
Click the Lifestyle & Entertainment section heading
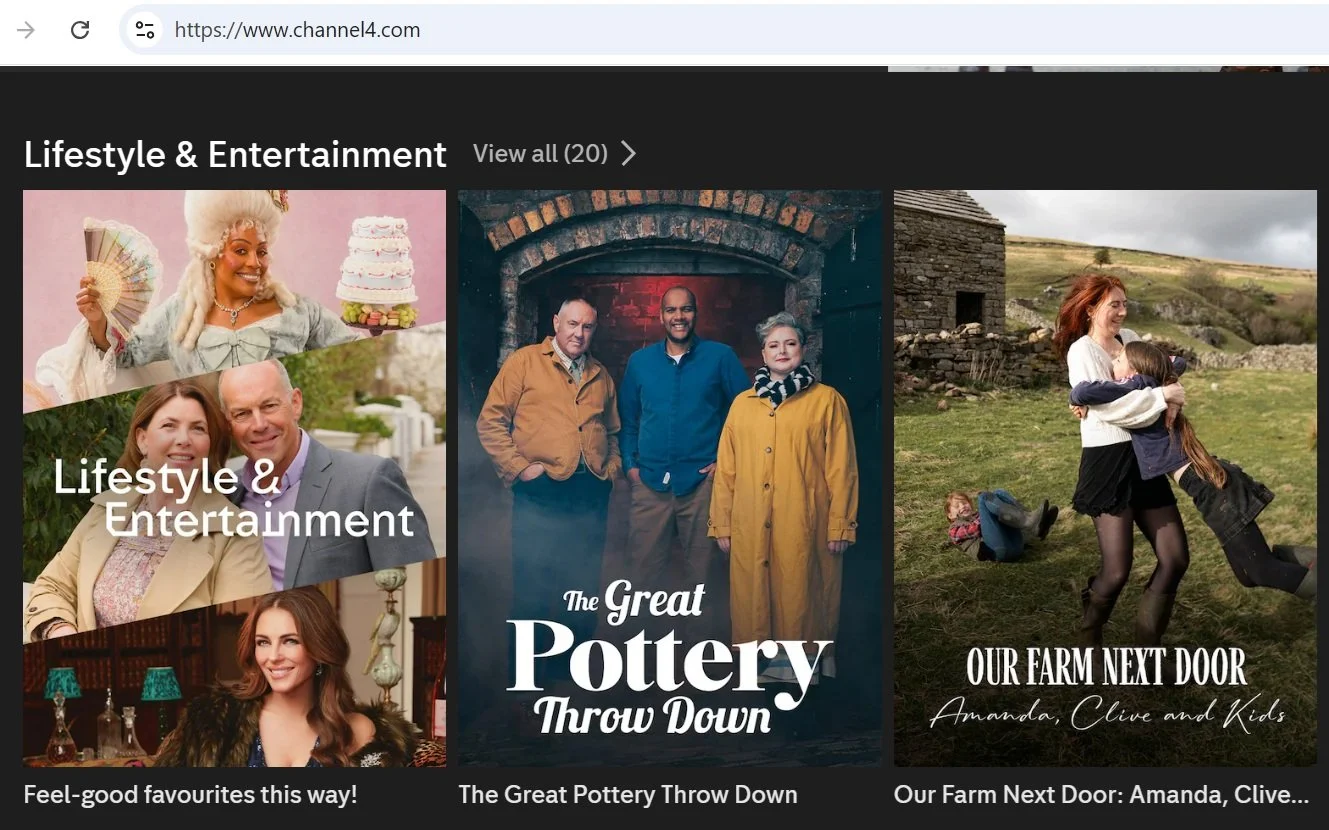click(x=235, y=154)
